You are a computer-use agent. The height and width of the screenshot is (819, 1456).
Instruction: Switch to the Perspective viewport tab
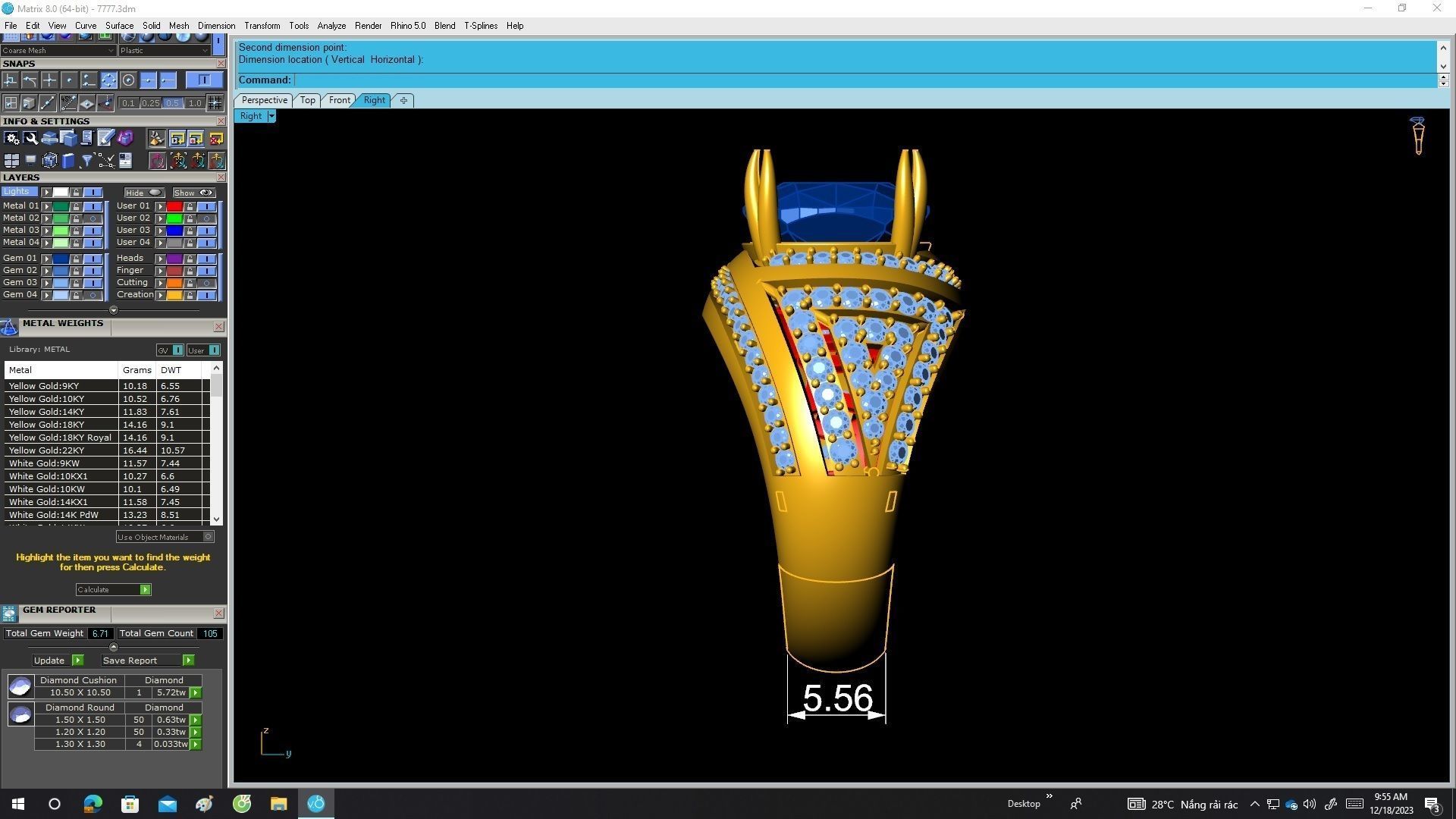point(264,100)
